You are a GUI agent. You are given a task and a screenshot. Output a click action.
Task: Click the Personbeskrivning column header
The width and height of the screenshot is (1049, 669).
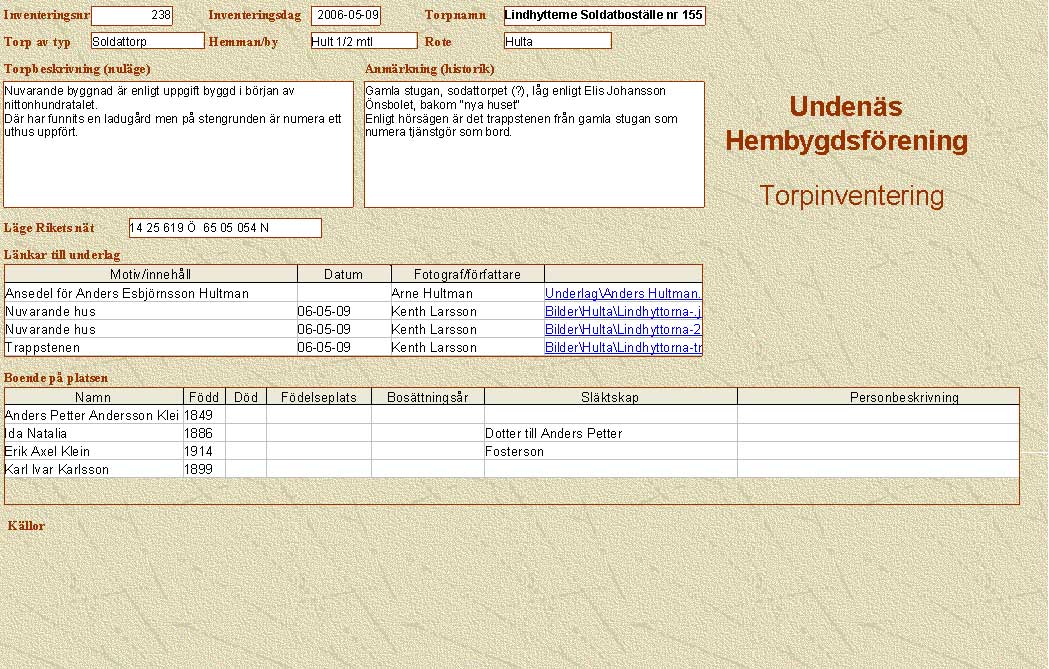tap(877, 397)
